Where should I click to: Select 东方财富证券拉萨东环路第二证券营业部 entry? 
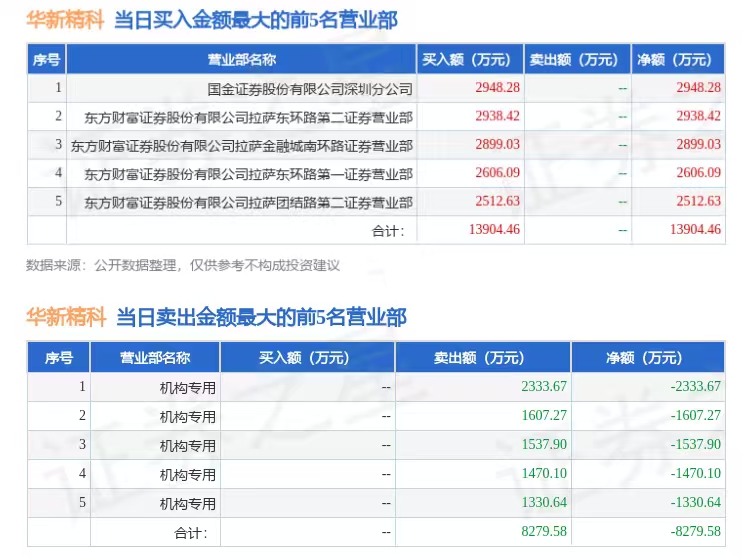pyautogui.click(x=248, y=117)
